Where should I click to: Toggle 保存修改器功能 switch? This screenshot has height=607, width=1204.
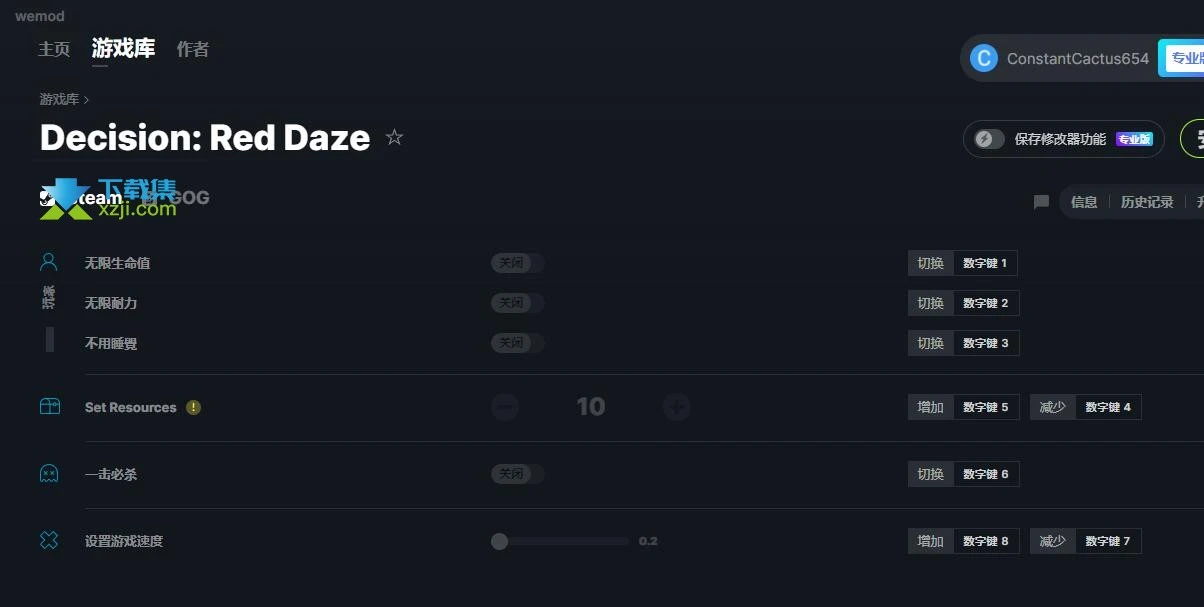tap(989, 139)
